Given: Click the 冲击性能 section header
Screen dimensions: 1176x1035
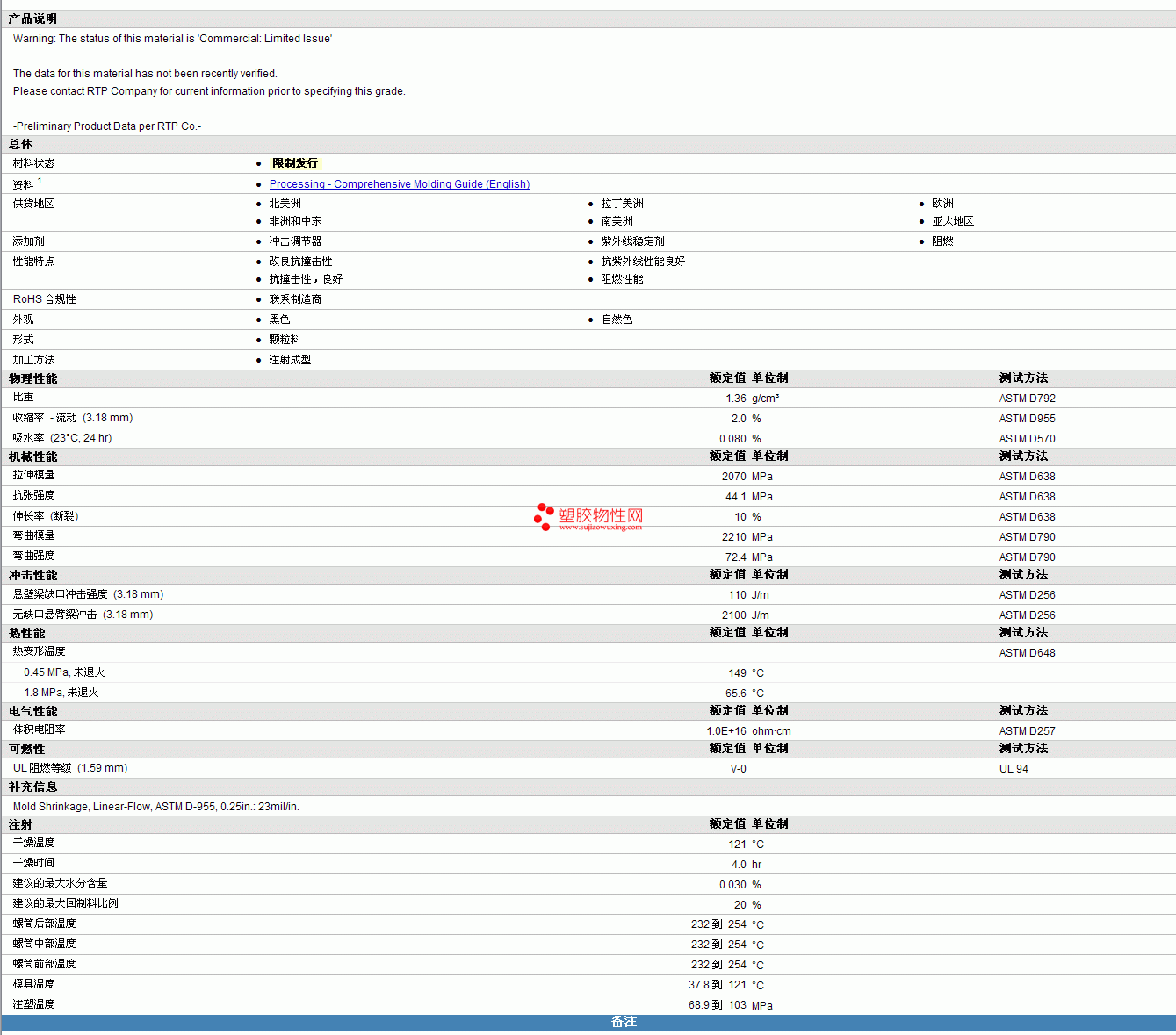Looking at the screenshot, I should coord(33,575).
